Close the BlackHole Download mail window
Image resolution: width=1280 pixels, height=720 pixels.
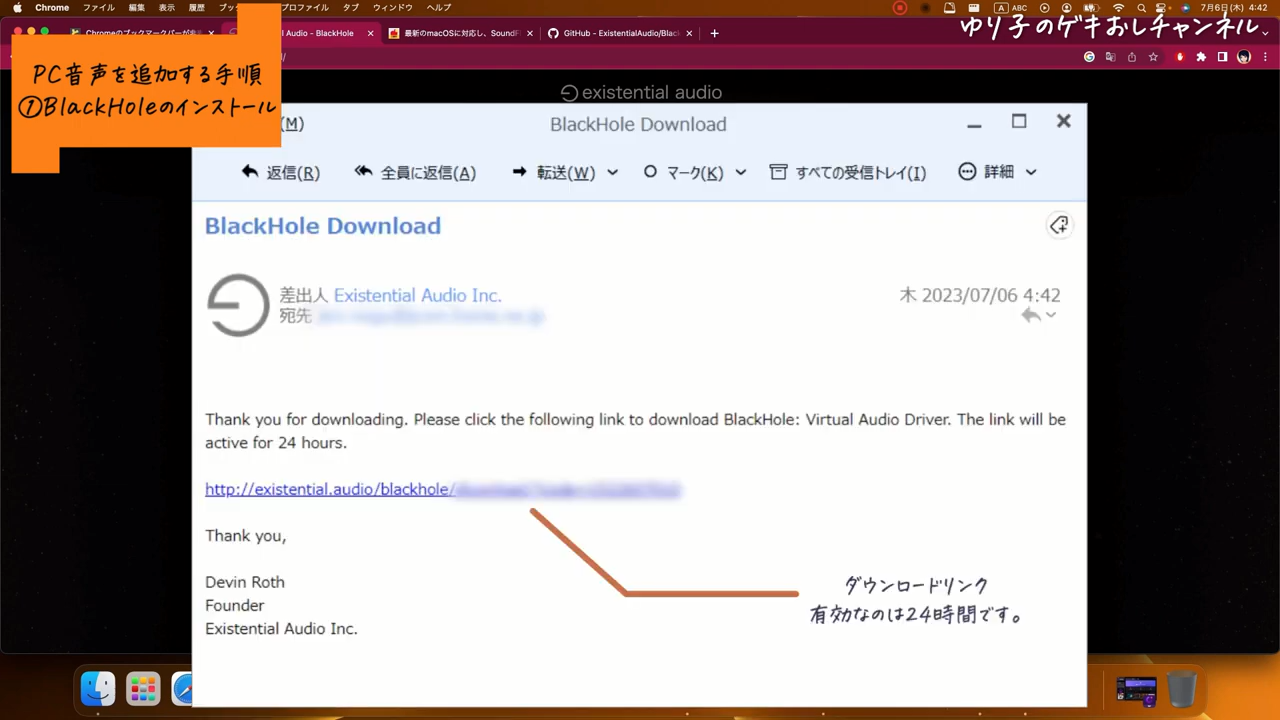1064,121
